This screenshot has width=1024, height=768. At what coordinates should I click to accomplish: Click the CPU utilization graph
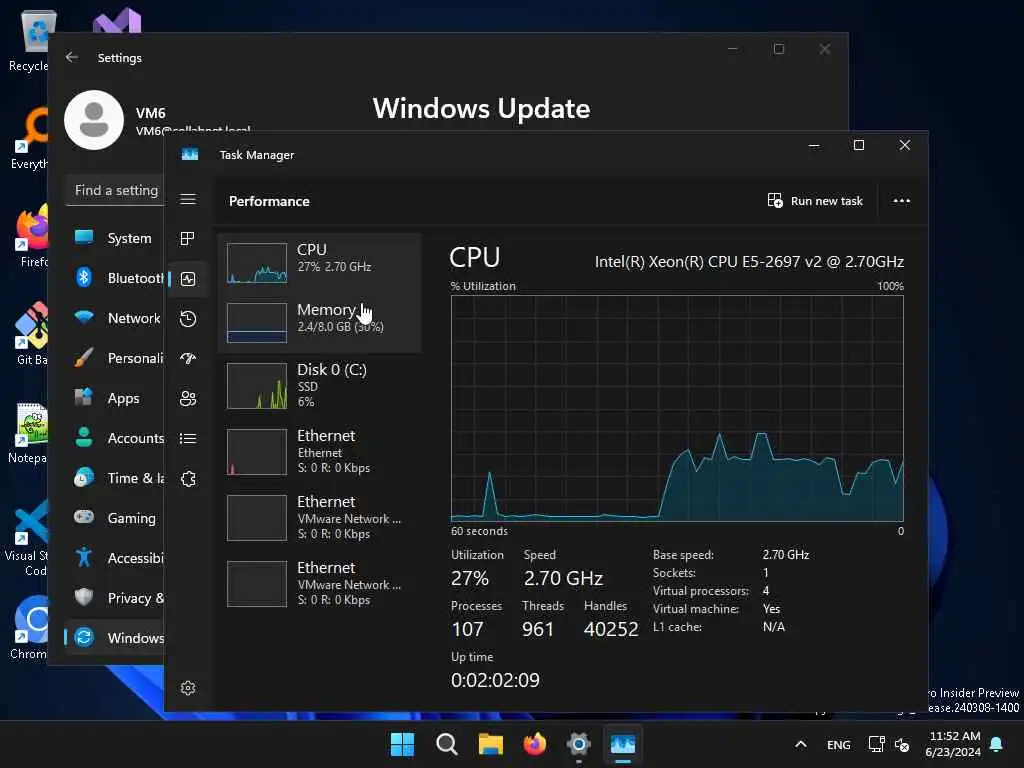677,408
